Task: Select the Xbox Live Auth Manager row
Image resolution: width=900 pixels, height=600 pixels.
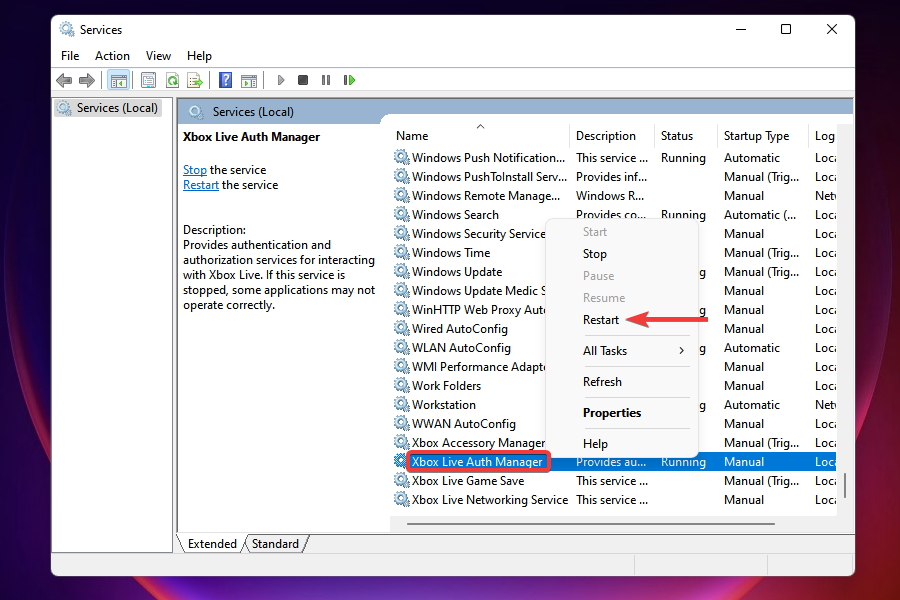Action: click(614, 461)
